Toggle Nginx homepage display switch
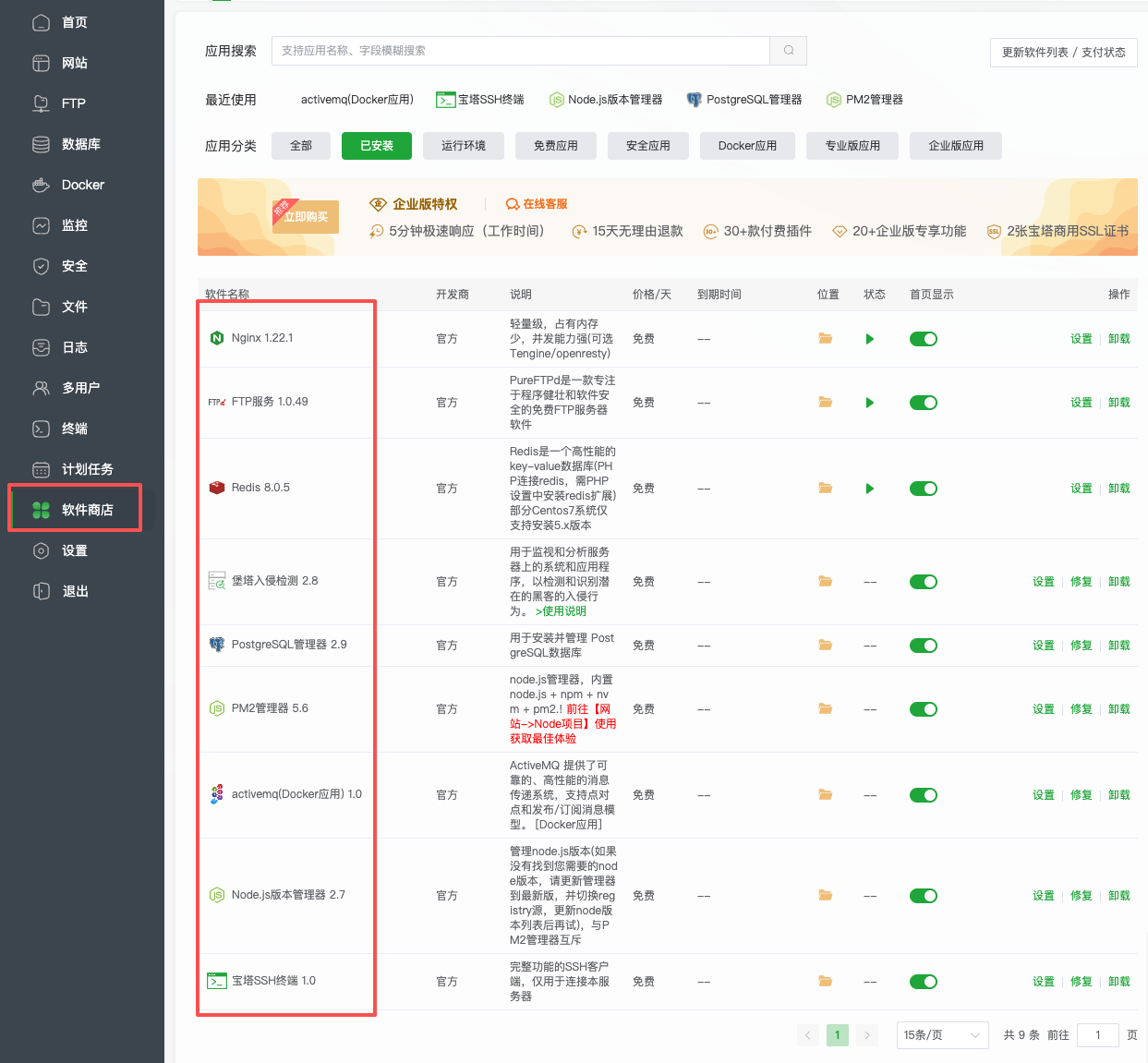Viewport: 1148px width, 1063px height. [x=924, y=339]
